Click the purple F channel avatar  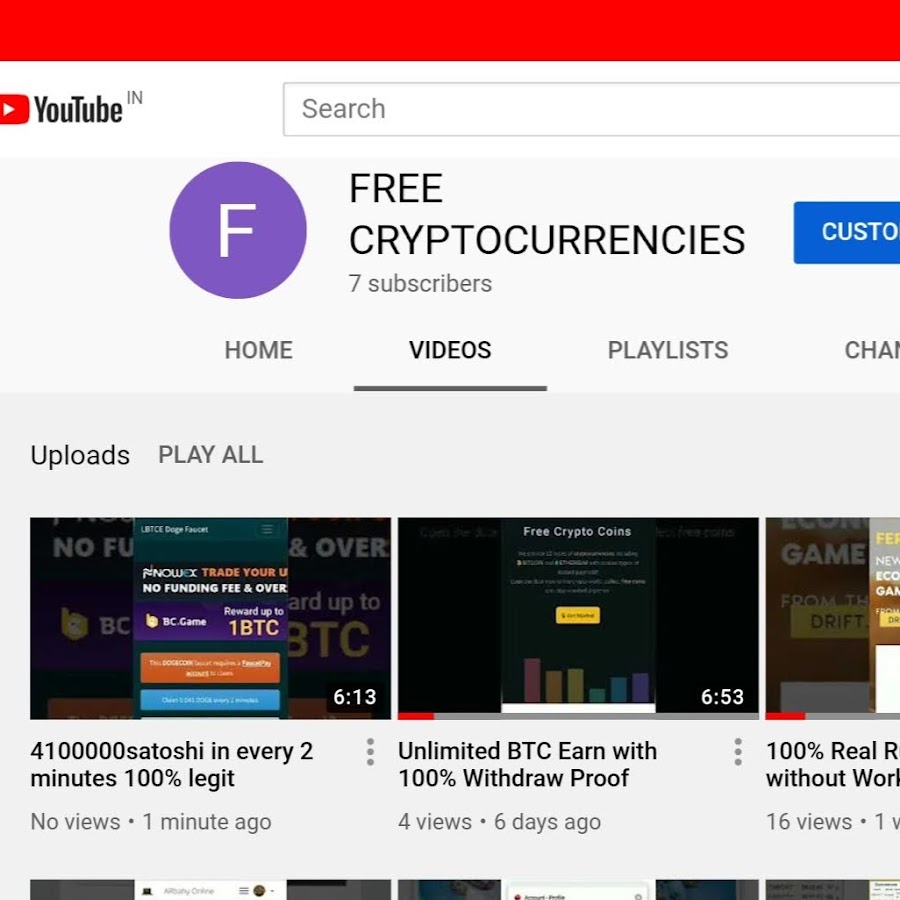[x=238, y=230]
